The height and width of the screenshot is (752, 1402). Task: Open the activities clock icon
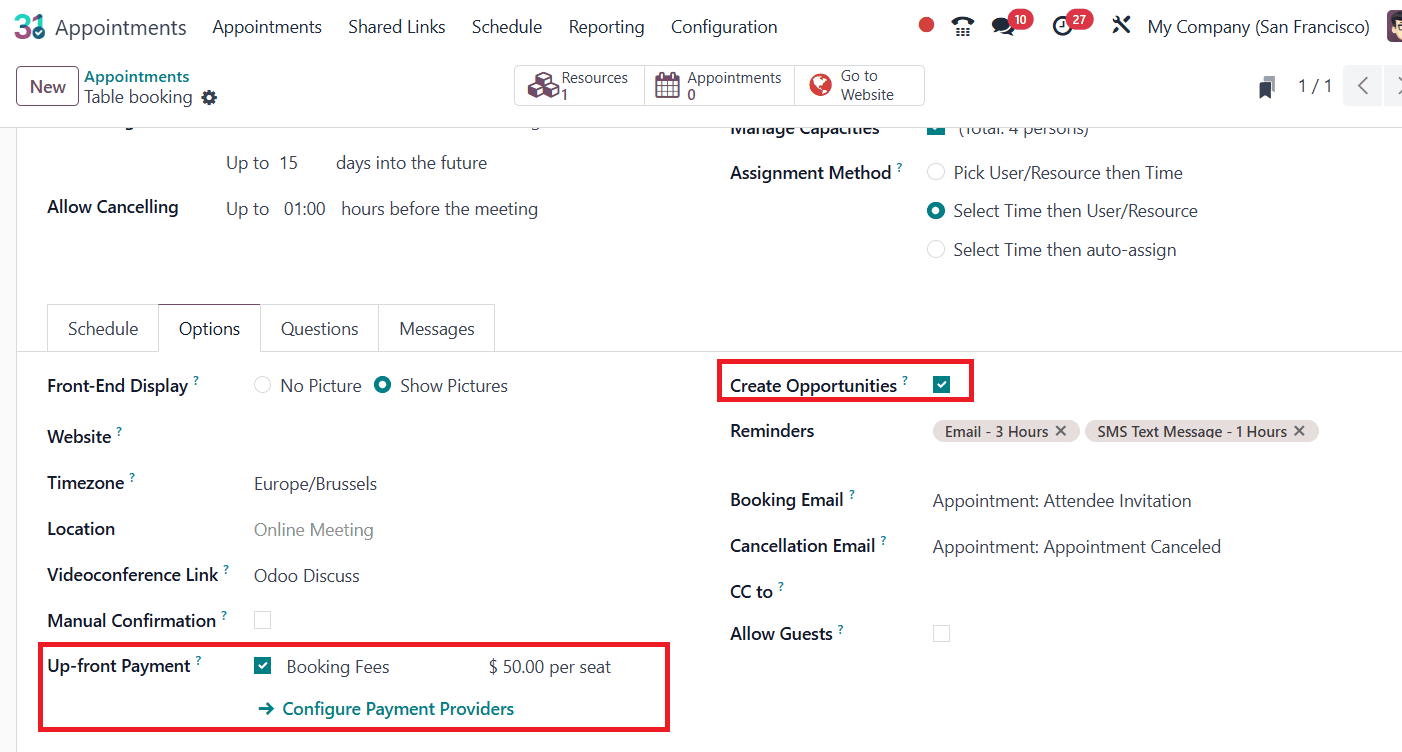[x=1062, y=27]
